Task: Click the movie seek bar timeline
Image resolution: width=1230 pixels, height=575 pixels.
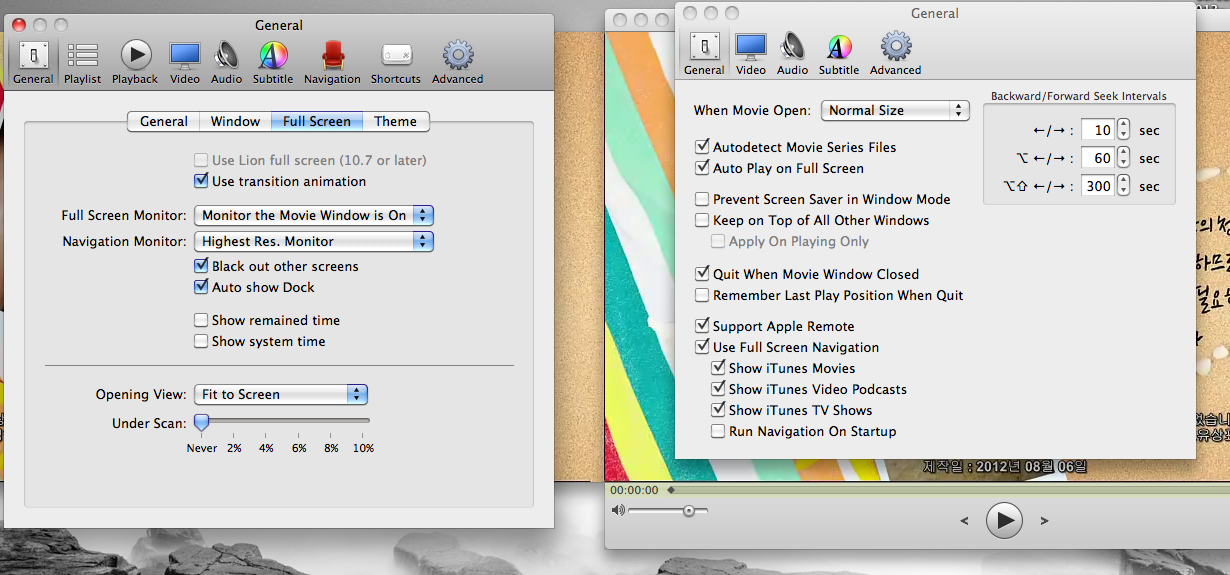Action: point(946,490)
